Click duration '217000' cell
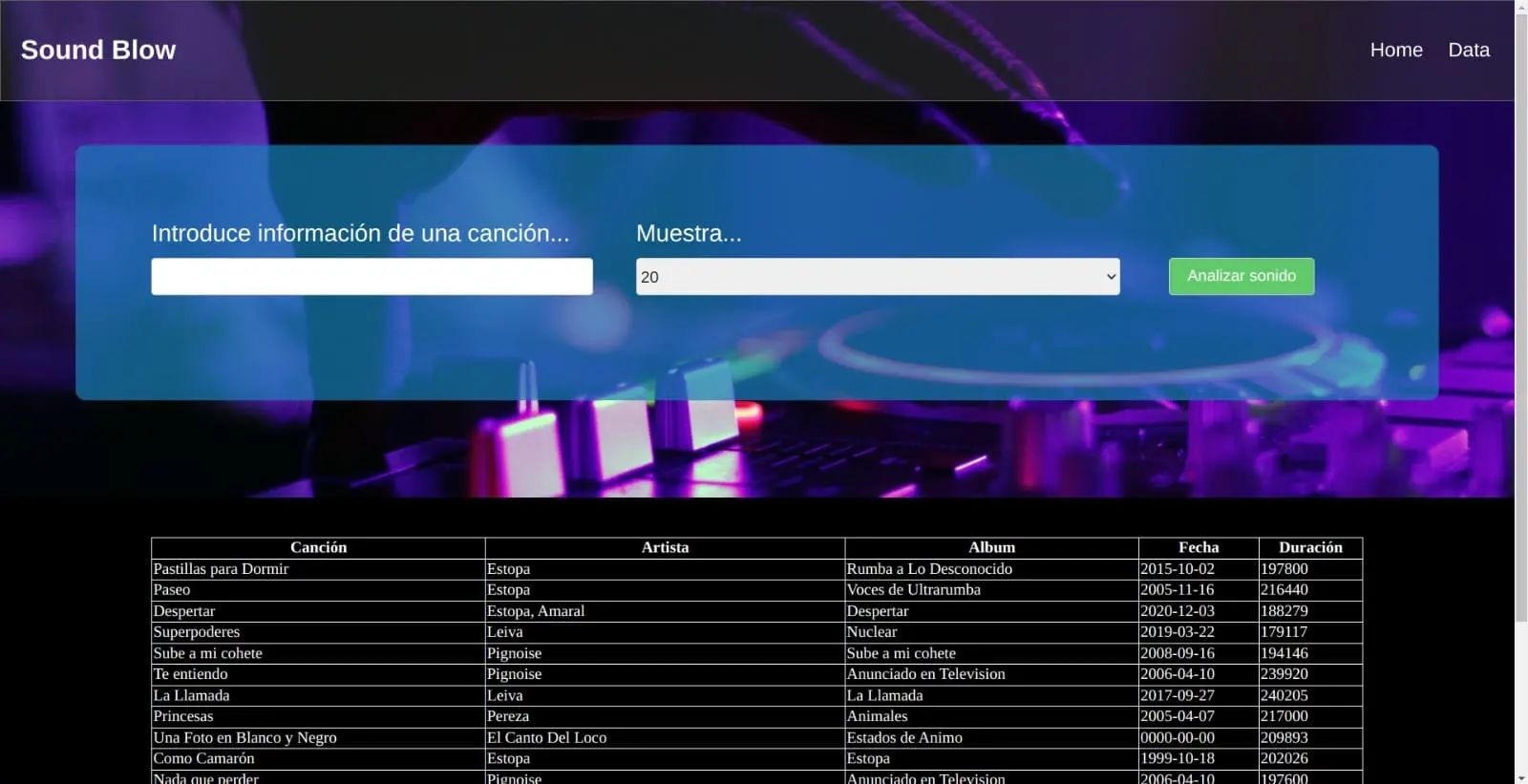1528x784 pixels. click(x=1310, y=716)
